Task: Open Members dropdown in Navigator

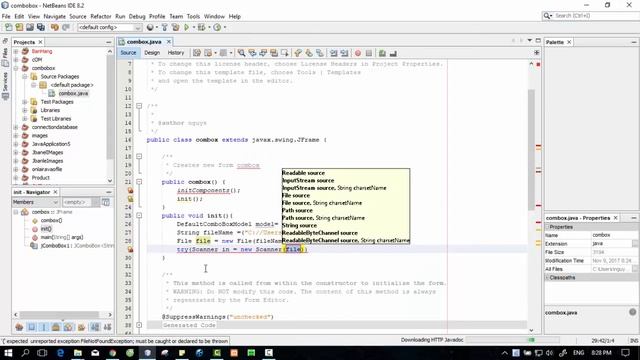Action: 36,202
